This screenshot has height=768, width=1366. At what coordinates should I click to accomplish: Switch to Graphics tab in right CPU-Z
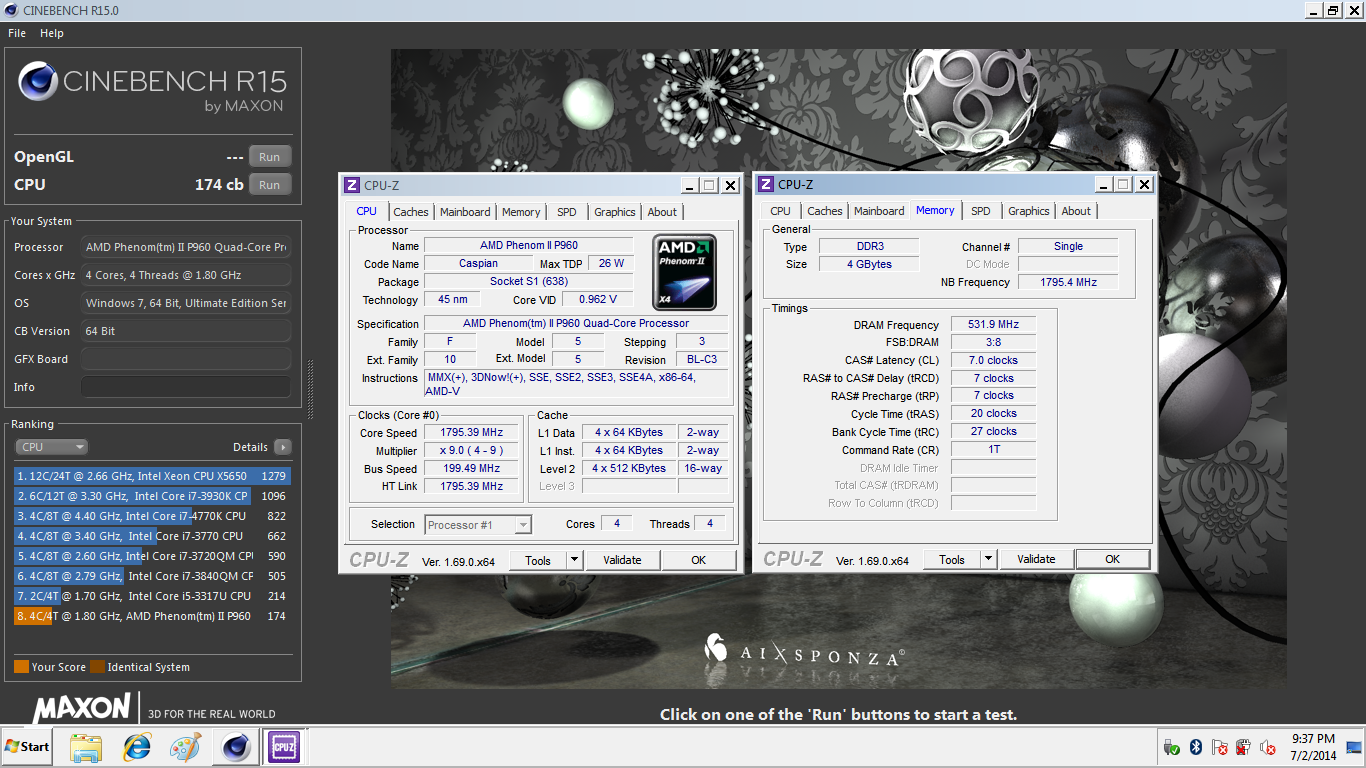tap(1029, 211)
